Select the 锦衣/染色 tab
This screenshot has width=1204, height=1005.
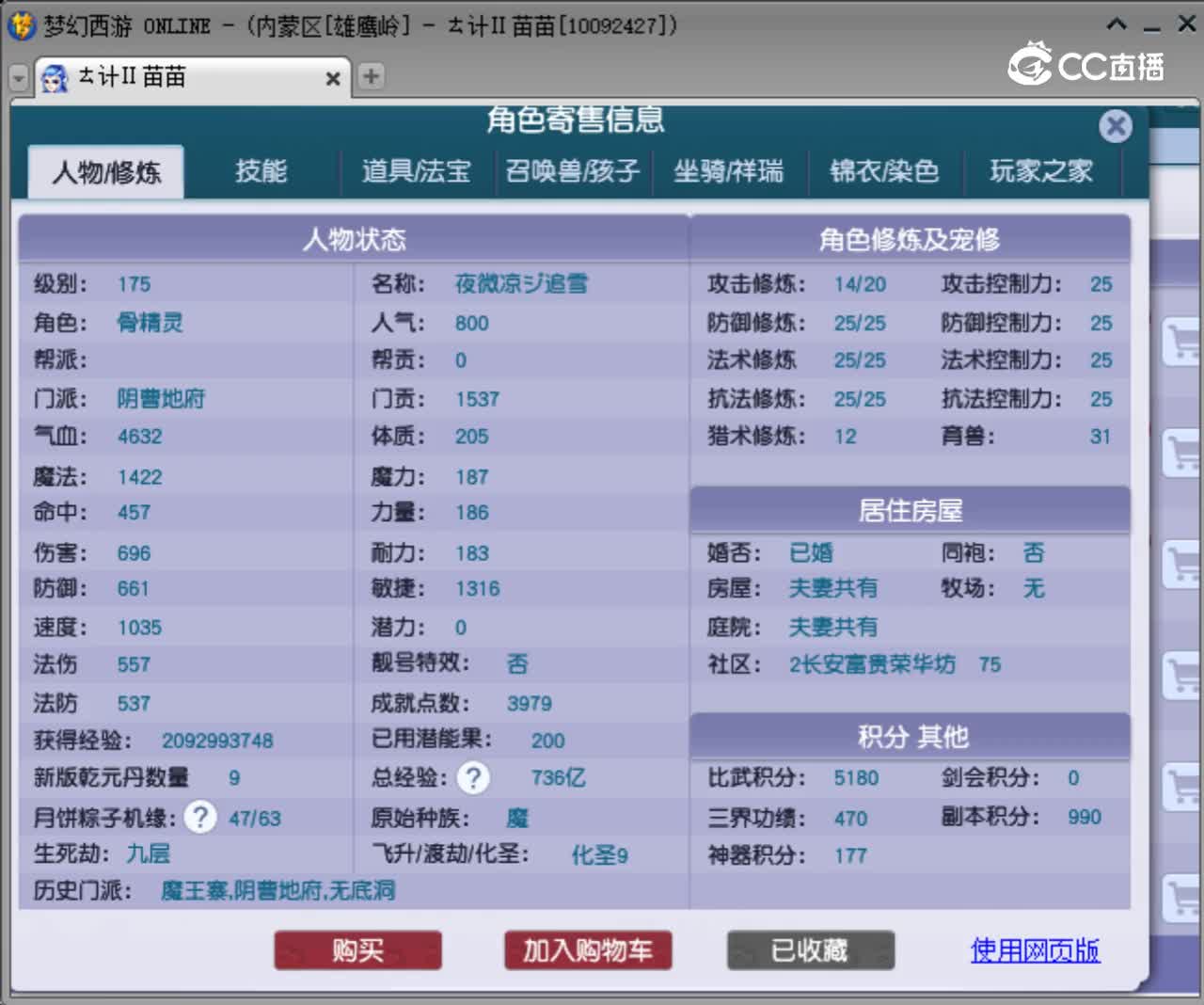[x=885, y=171]
